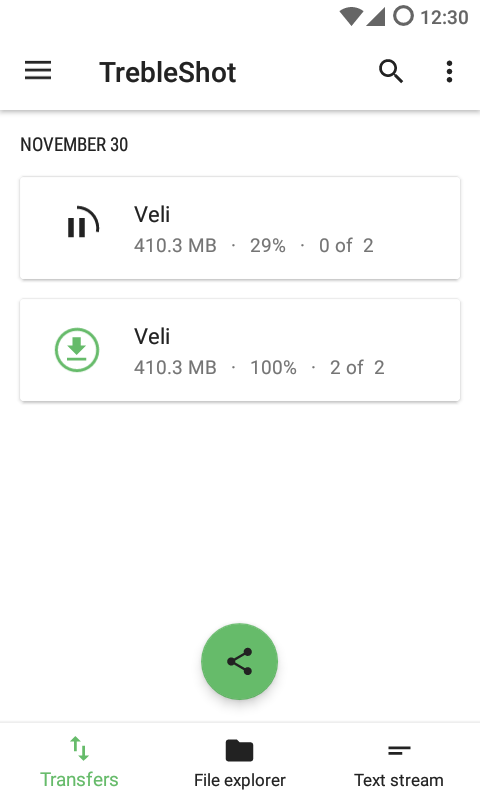Tap the paused transfer icon for Veli
Screen dimensions: 480x800
[x=83, y=222]
